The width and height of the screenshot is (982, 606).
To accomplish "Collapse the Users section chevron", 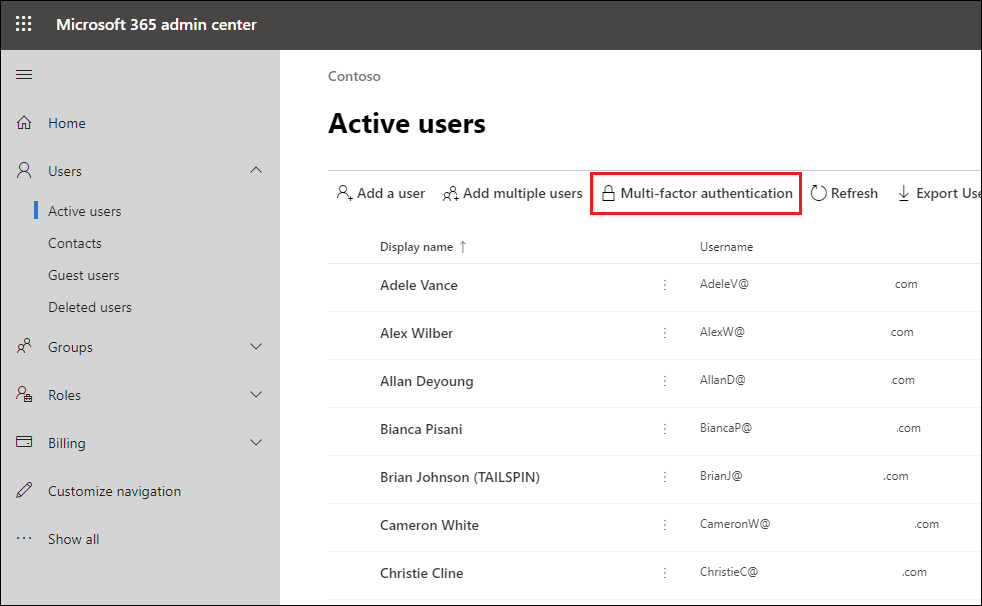I will pos(256,171).
